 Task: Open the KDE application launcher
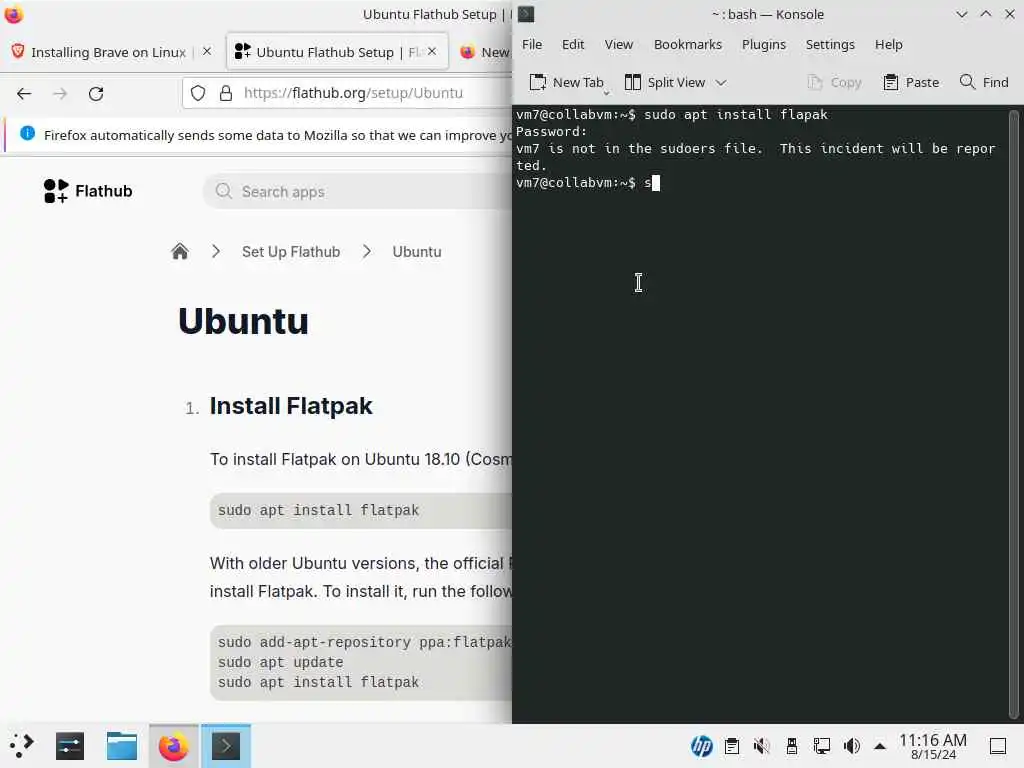point(22,746)
